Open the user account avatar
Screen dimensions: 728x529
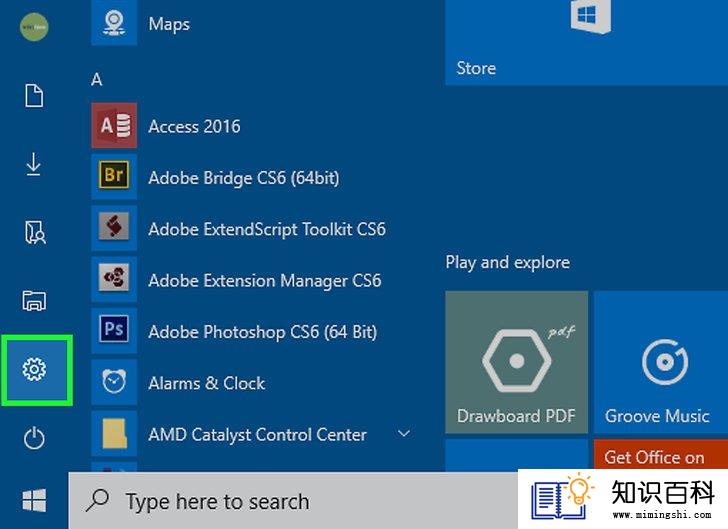(34, 27)
